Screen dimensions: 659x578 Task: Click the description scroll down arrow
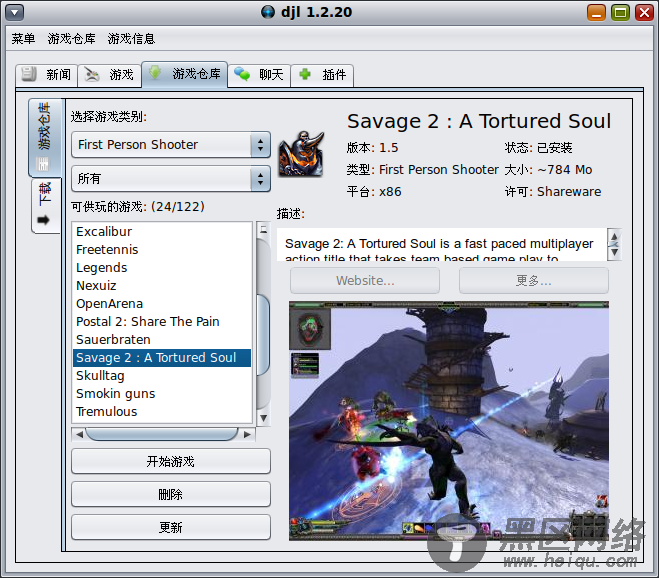tap(614, 252)
